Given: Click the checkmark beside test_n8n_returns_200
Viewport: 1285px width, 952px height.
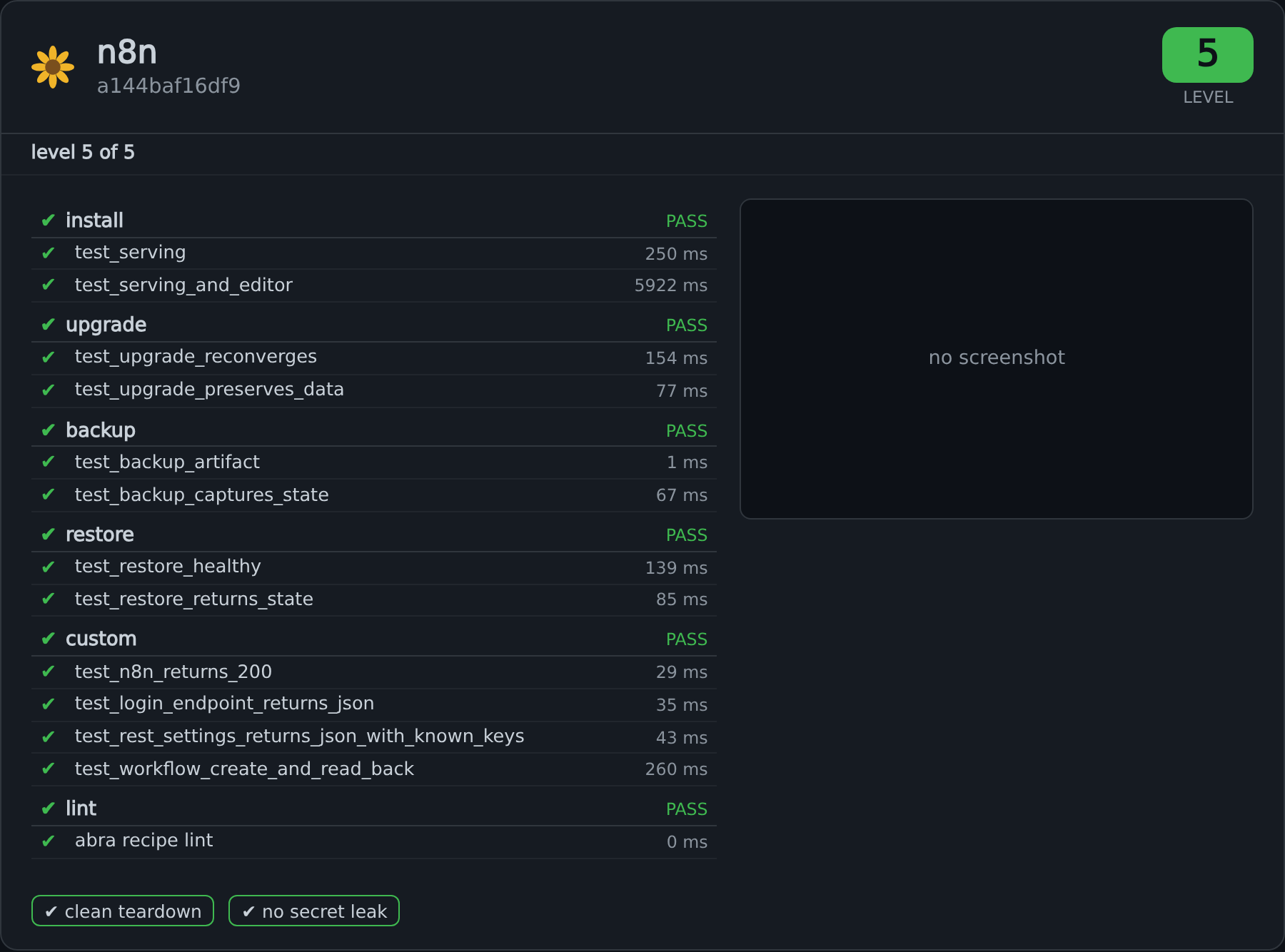Looking at the screenshot, I should coord(49,672).
